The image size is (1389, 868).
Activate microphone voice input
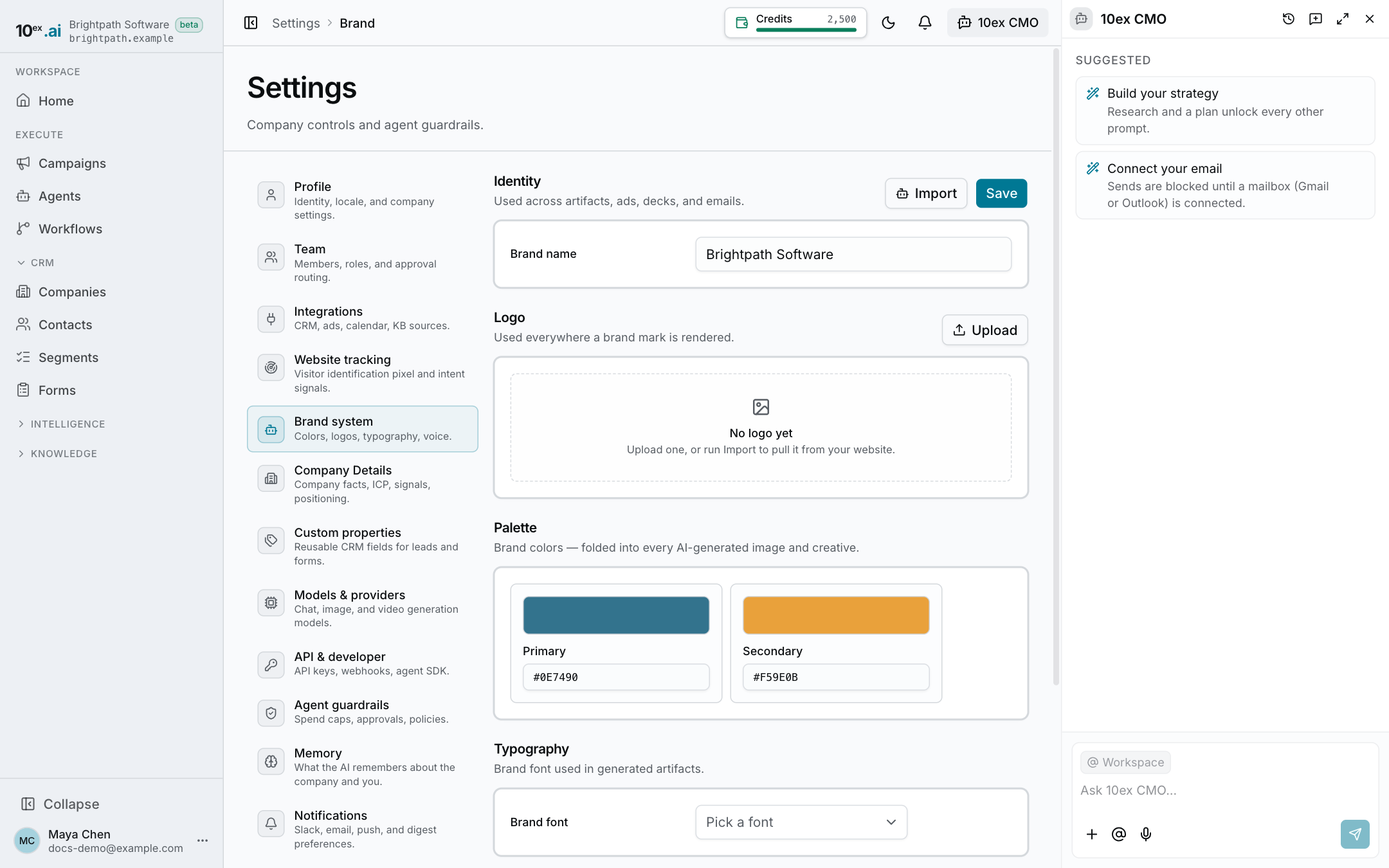coord(1146,834)
